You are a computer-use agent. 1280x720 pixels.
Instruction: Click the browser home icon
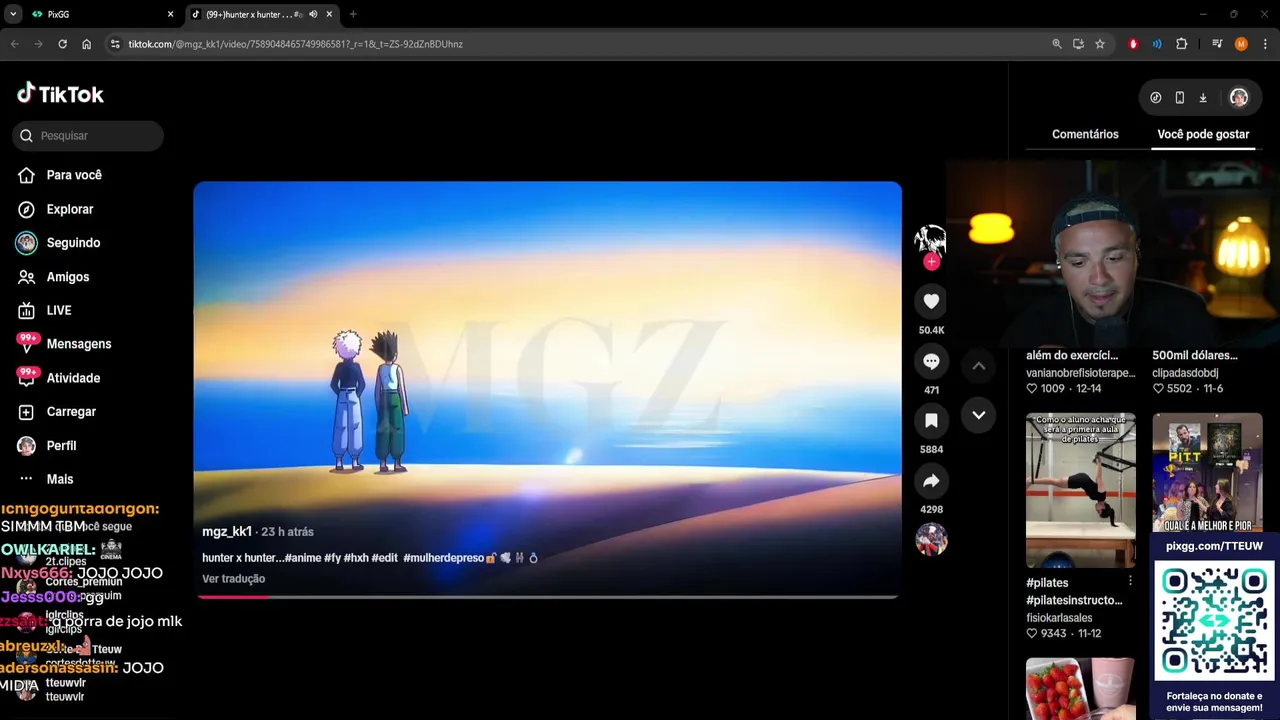coord(86,44)
